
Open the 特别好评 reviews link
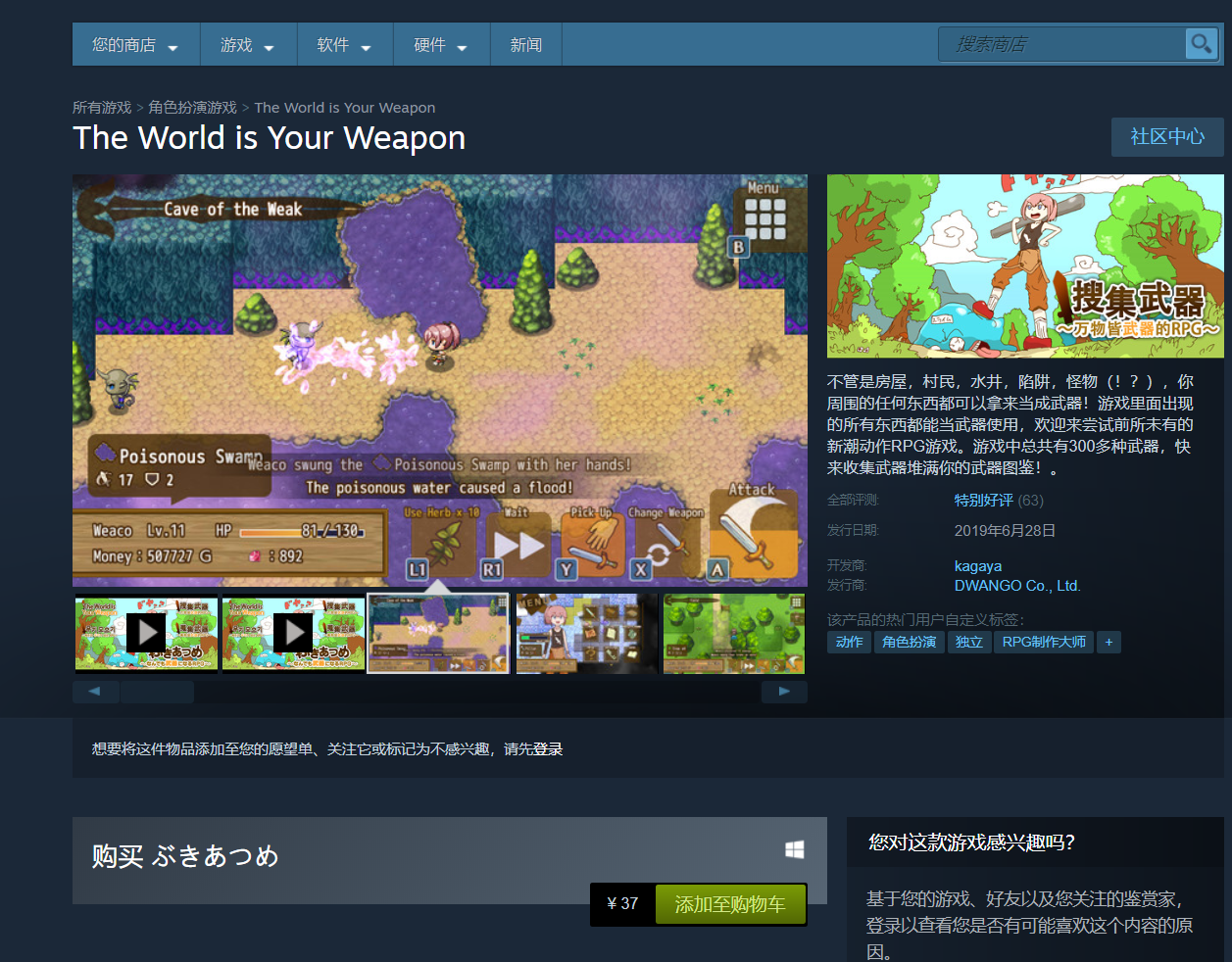pos(984,500)
